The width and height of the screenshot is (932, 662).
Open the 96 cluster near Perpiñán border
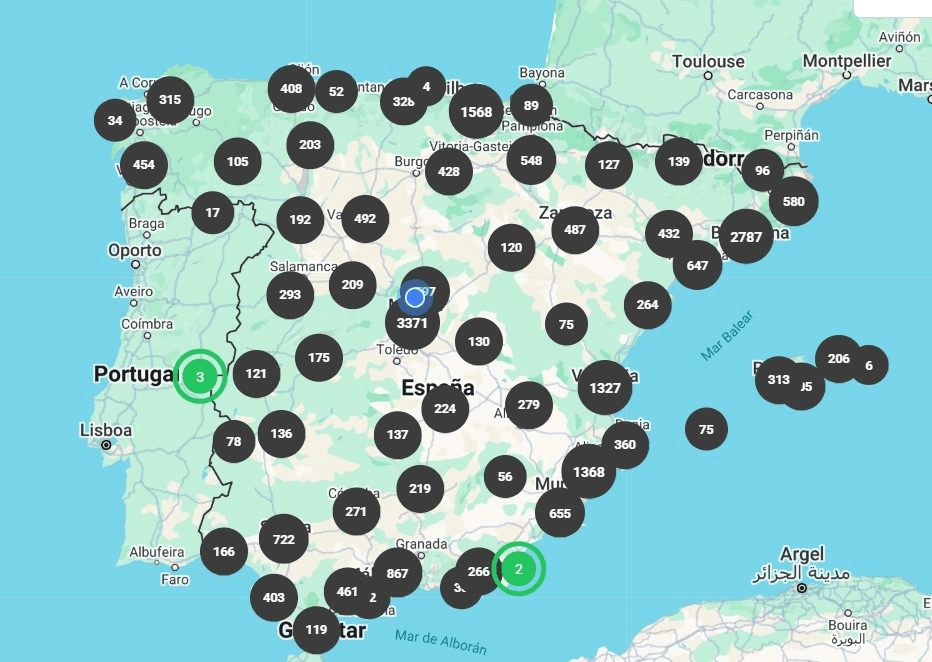coord(763,170)
